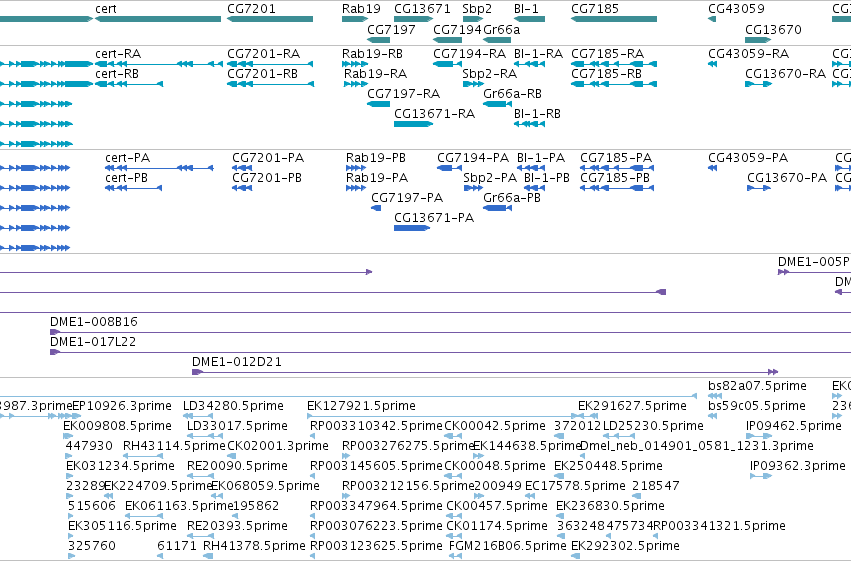
Task: Select EST label CK02001.3prime
Action: pos(278,446)
